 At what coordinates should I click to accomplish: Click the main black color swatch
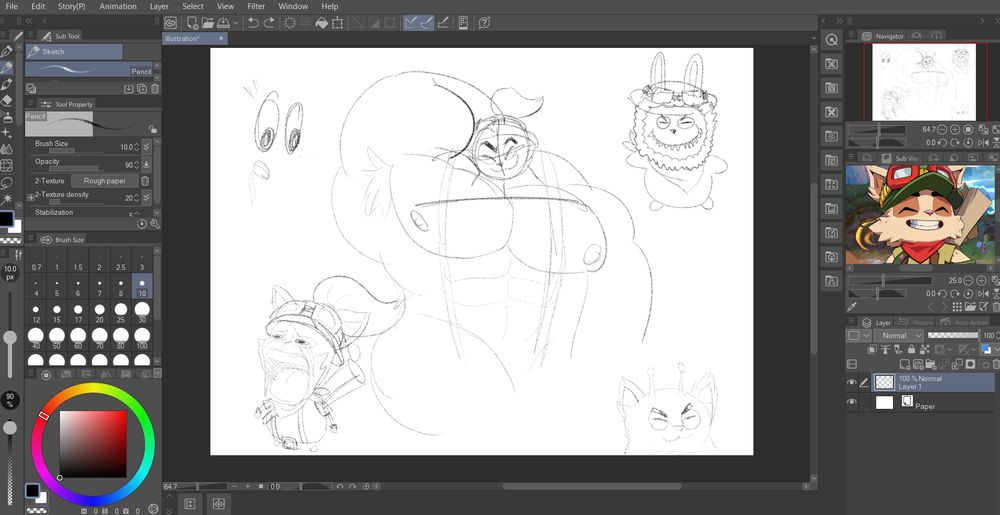pos(6,219)
